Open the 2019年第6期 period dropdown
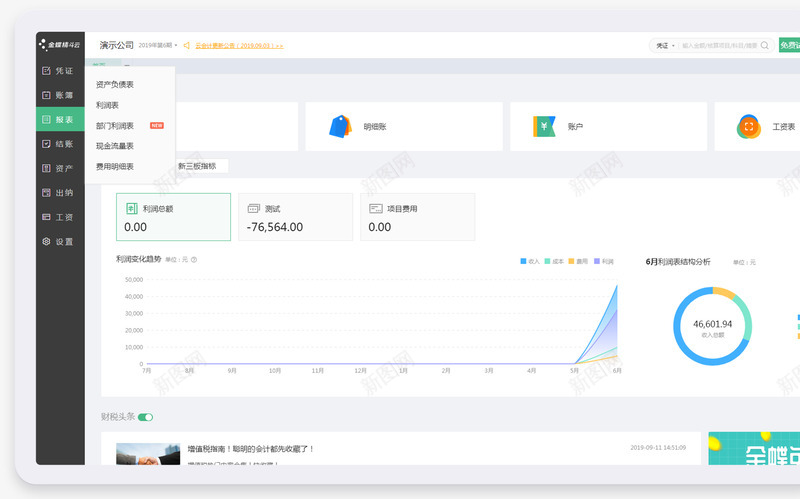The height and width of the screenshot is (499, 800). (158, 45)
